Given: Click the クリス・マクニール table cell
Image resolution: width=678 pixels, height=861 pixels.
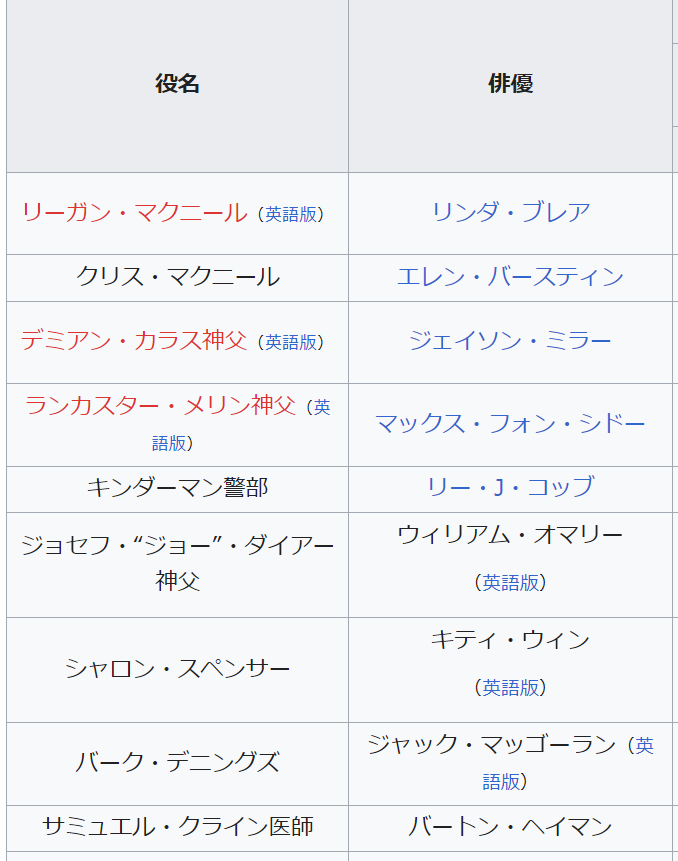Looking at the screenshot, I should coord(177,277).
